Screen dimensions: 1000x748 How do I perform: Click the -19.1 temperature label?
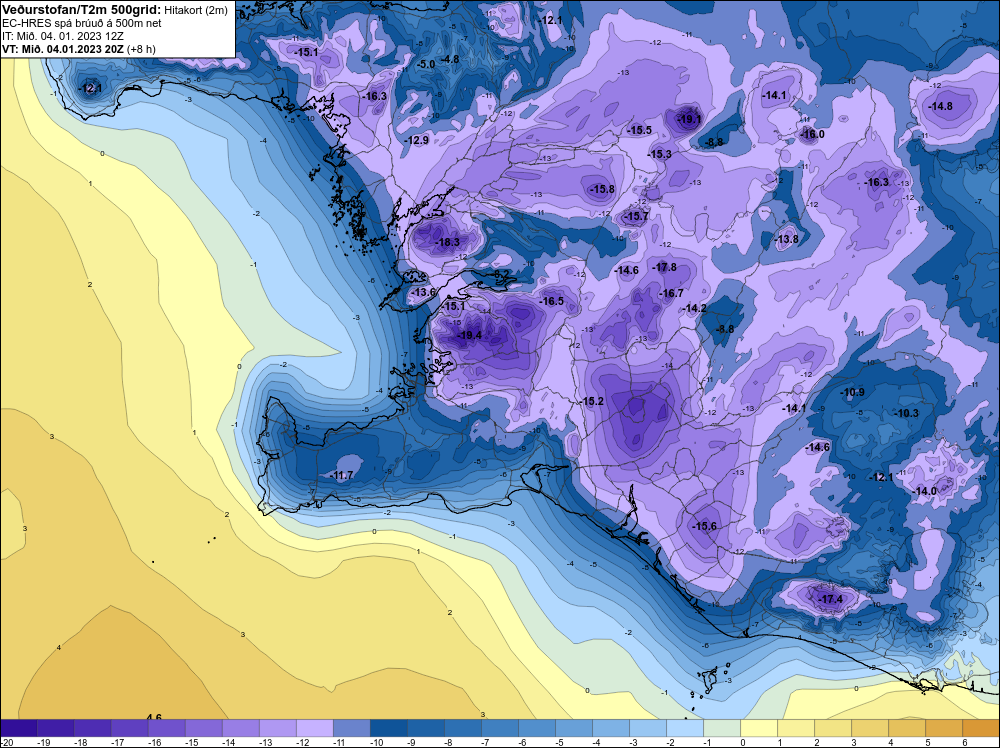[689, 119]
